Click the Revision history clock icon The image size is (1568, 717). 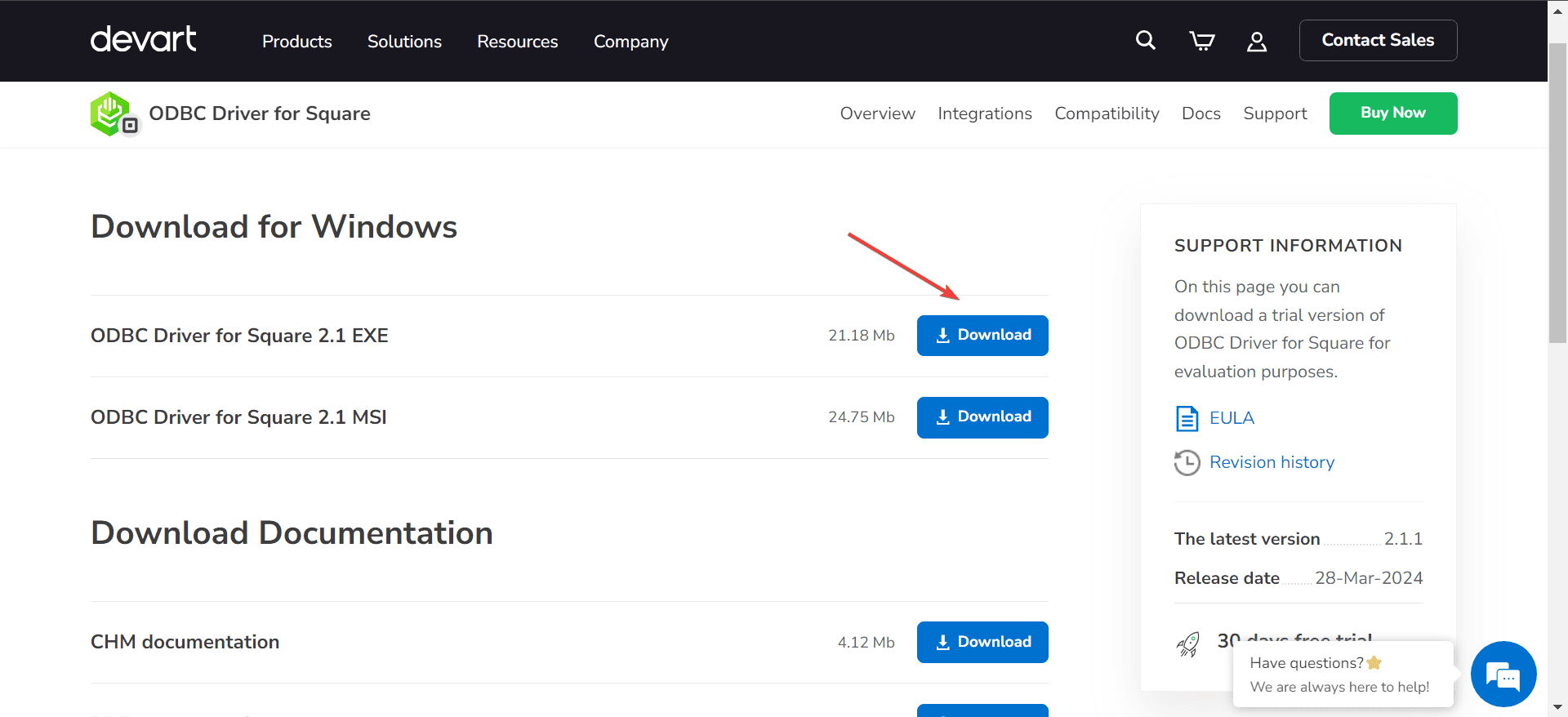click(1187, 462)
